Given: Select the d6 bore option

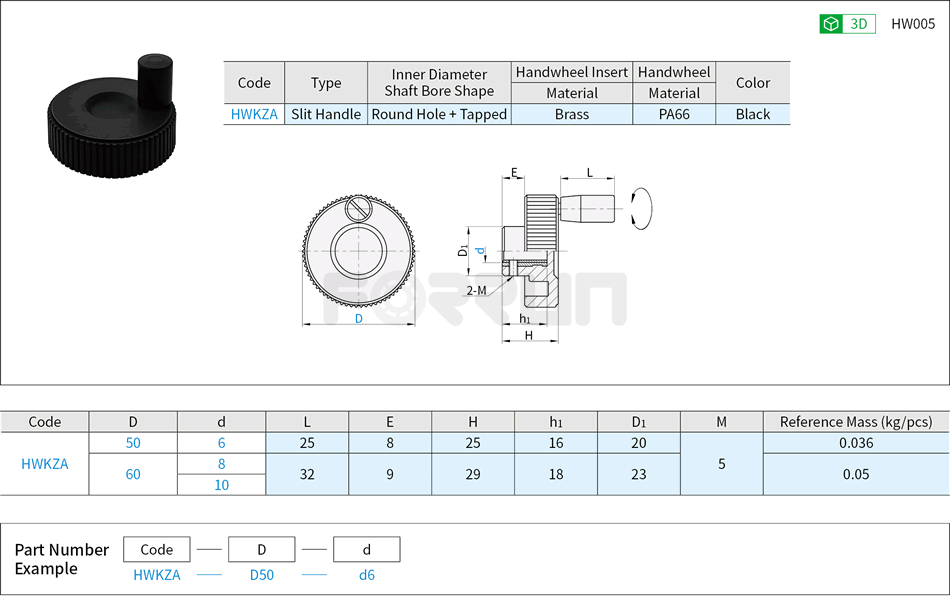Looking at the screenshot, I should point(221,442).
